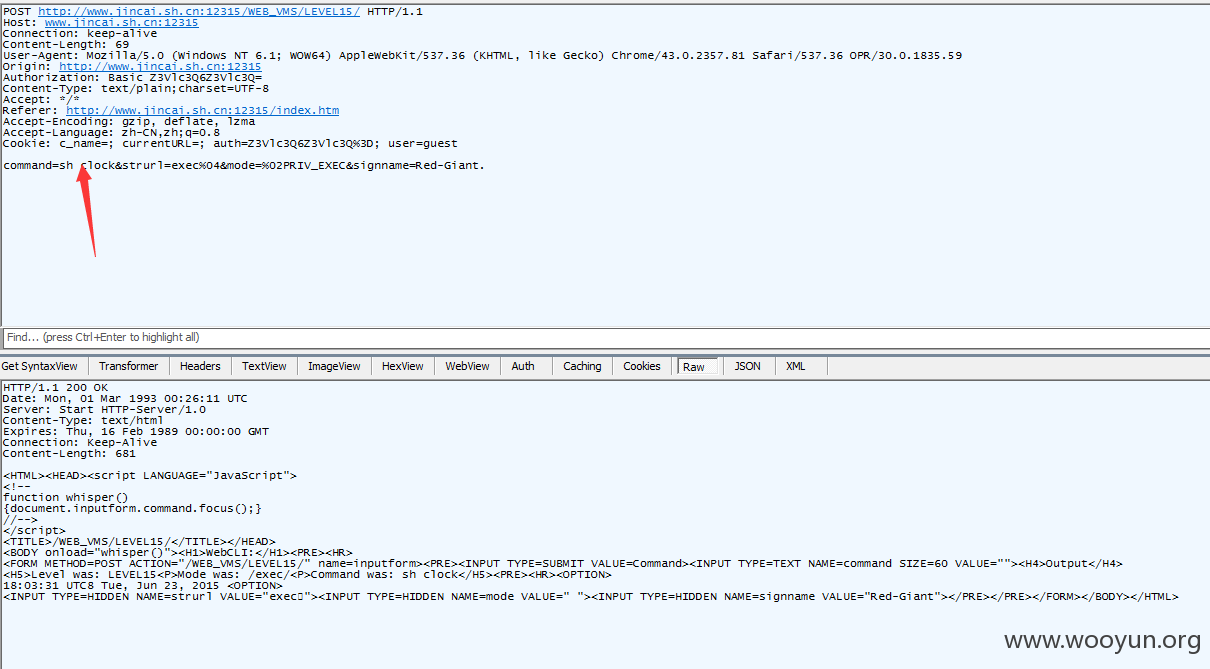This screenshot has height=669, width=1210.
Task: Click the BODY onload whisper line
Action: [x=177, y=552]
